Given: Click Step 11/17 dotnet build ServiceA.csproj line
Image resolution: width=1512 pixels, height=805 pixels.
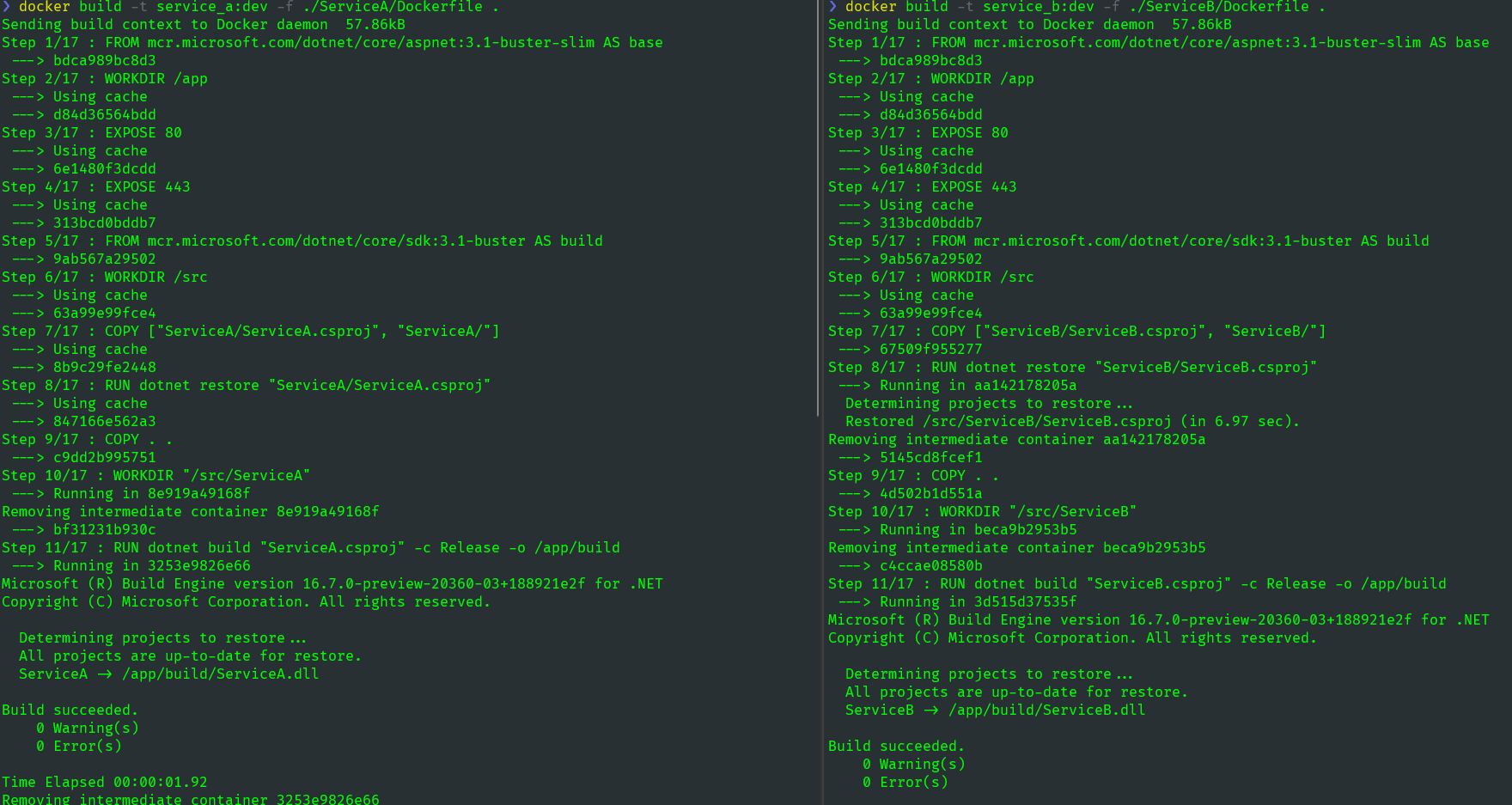Looking at the screenshot, I should pyautogui.click(x=311, y=548).
